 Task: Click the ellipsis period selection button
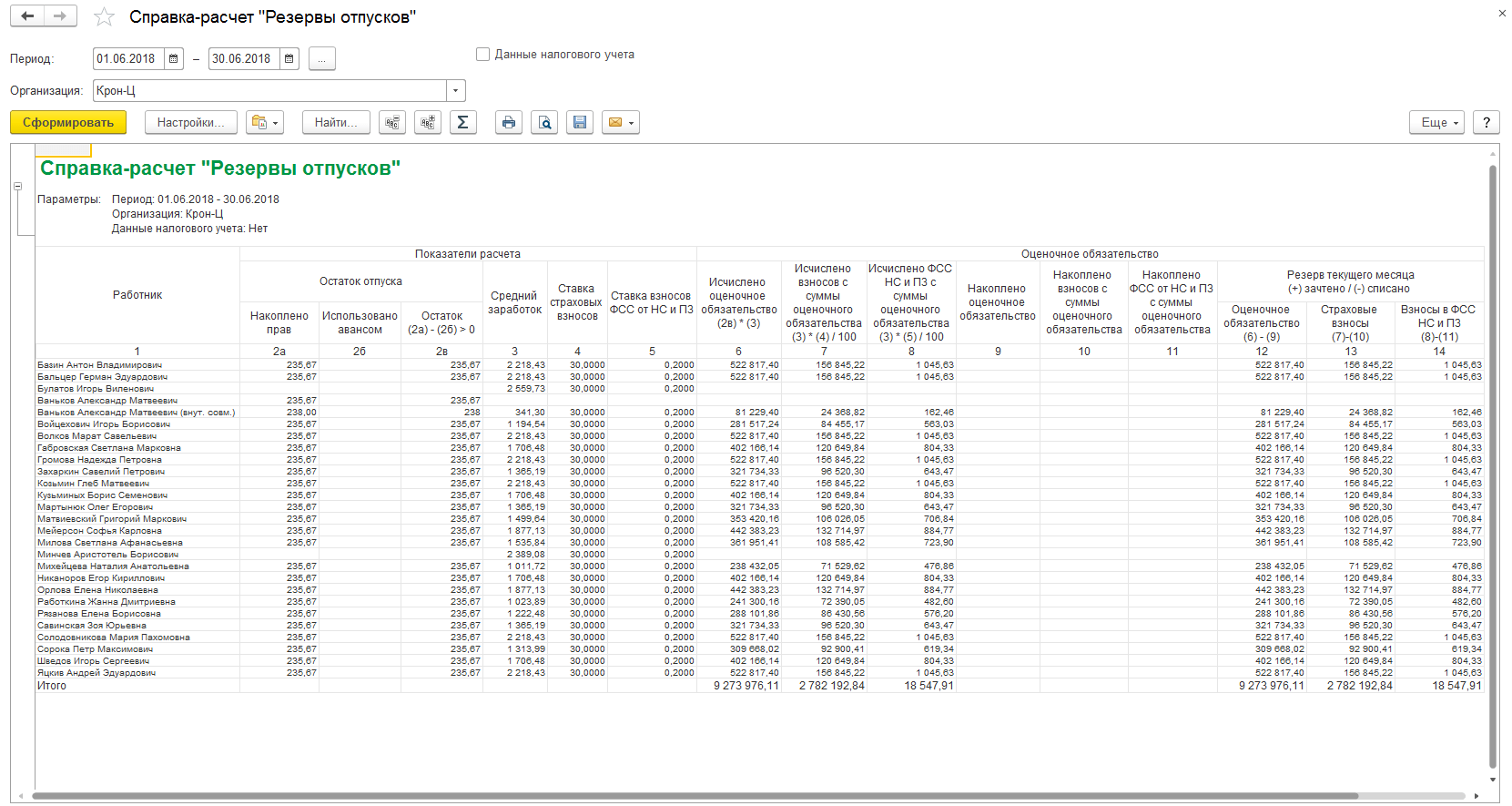322,59
